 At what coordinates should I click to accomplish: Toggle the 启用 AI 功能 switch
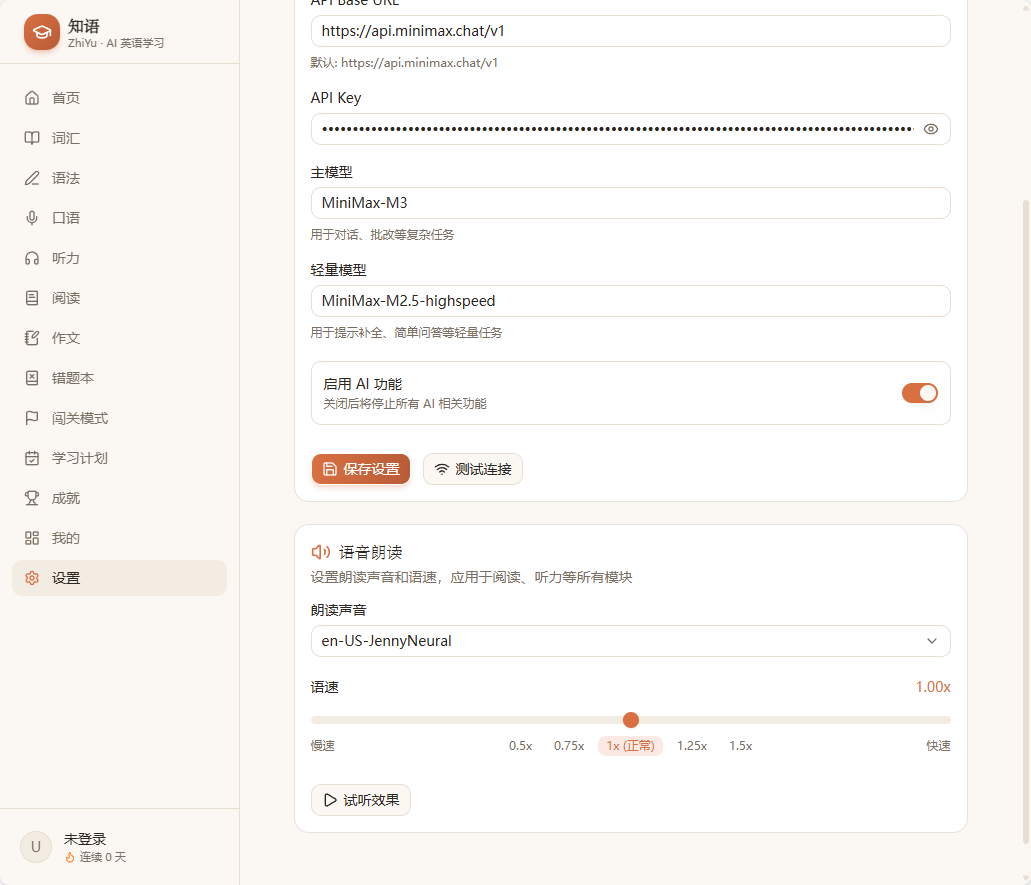coord(919,393)
